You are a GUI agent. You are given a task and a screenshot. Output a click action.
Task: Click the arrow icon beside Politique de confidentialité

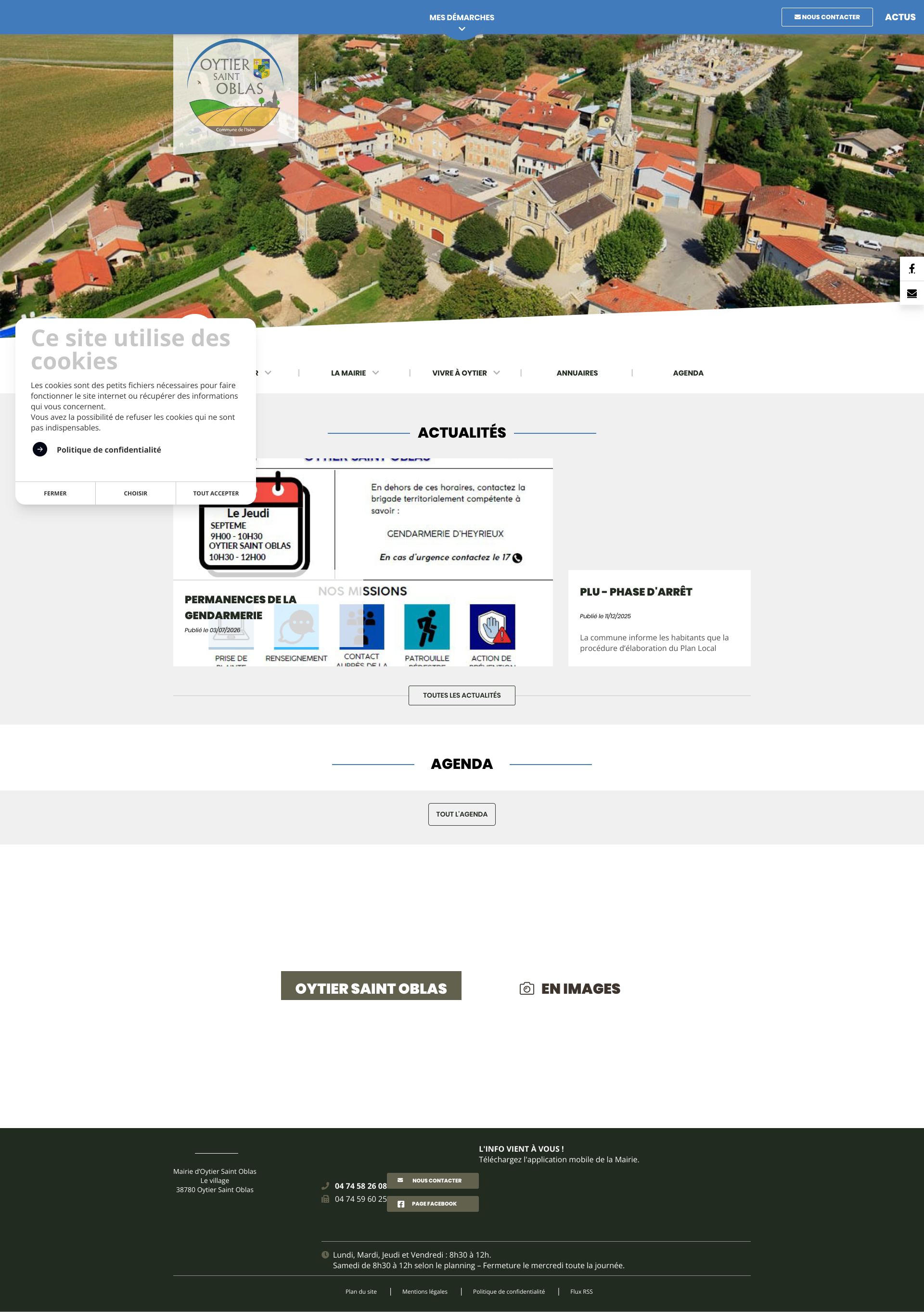coord(40,449)
